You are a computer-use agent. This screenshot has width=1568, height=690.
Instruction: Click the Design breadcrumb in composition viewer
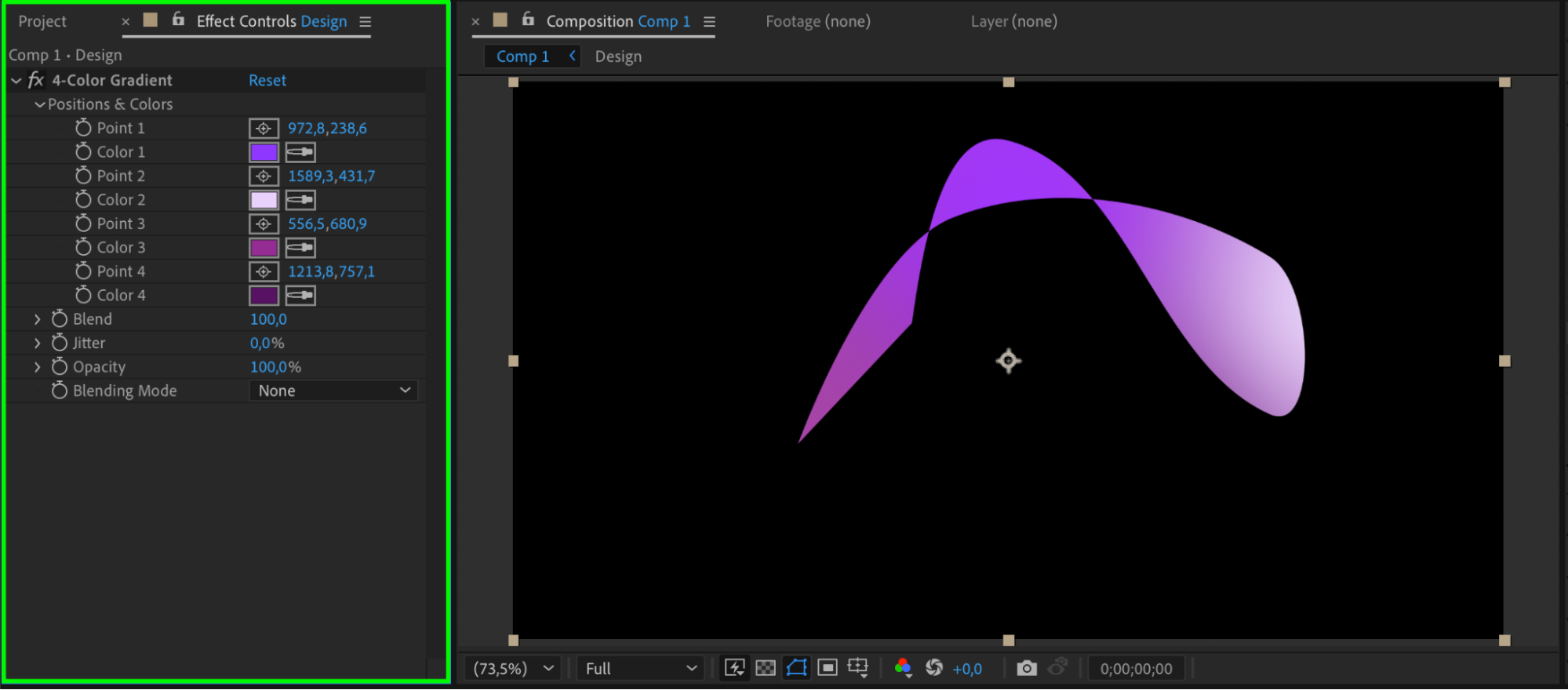[x=618, y=56]
